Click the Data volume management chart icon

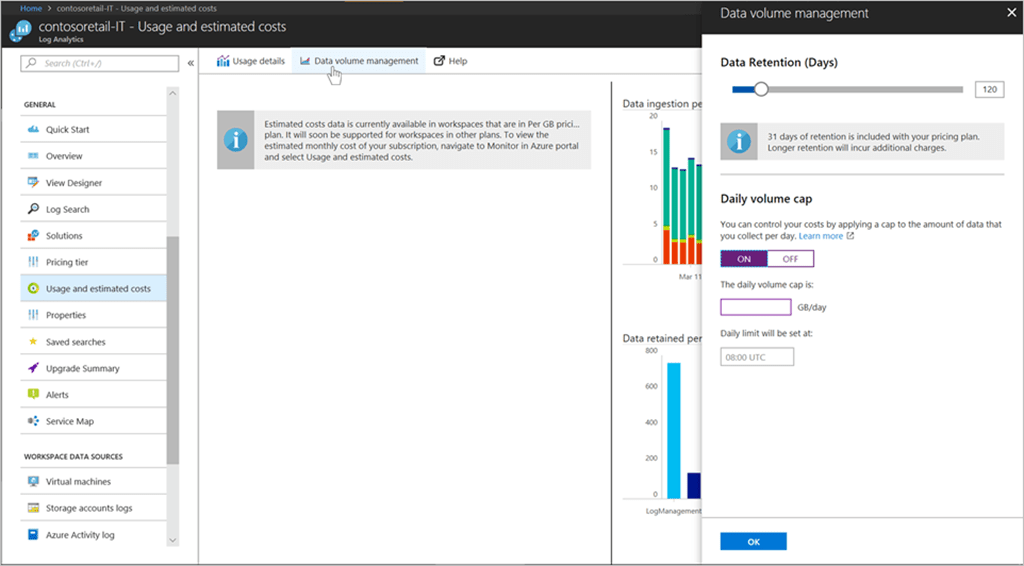pyautogui.click(x=305, y=61)
